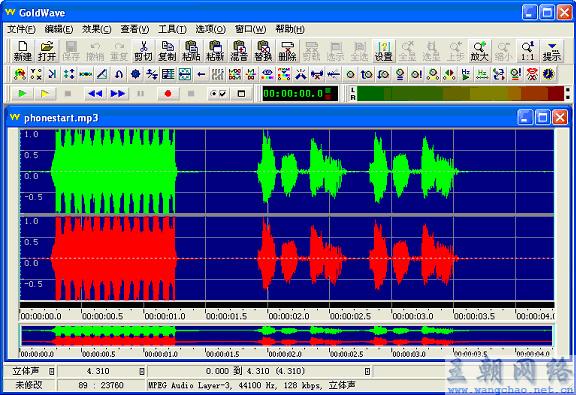576x395 pixels.
Task: Open the 窗口(W) menu
Action: [x=251, y=29]
